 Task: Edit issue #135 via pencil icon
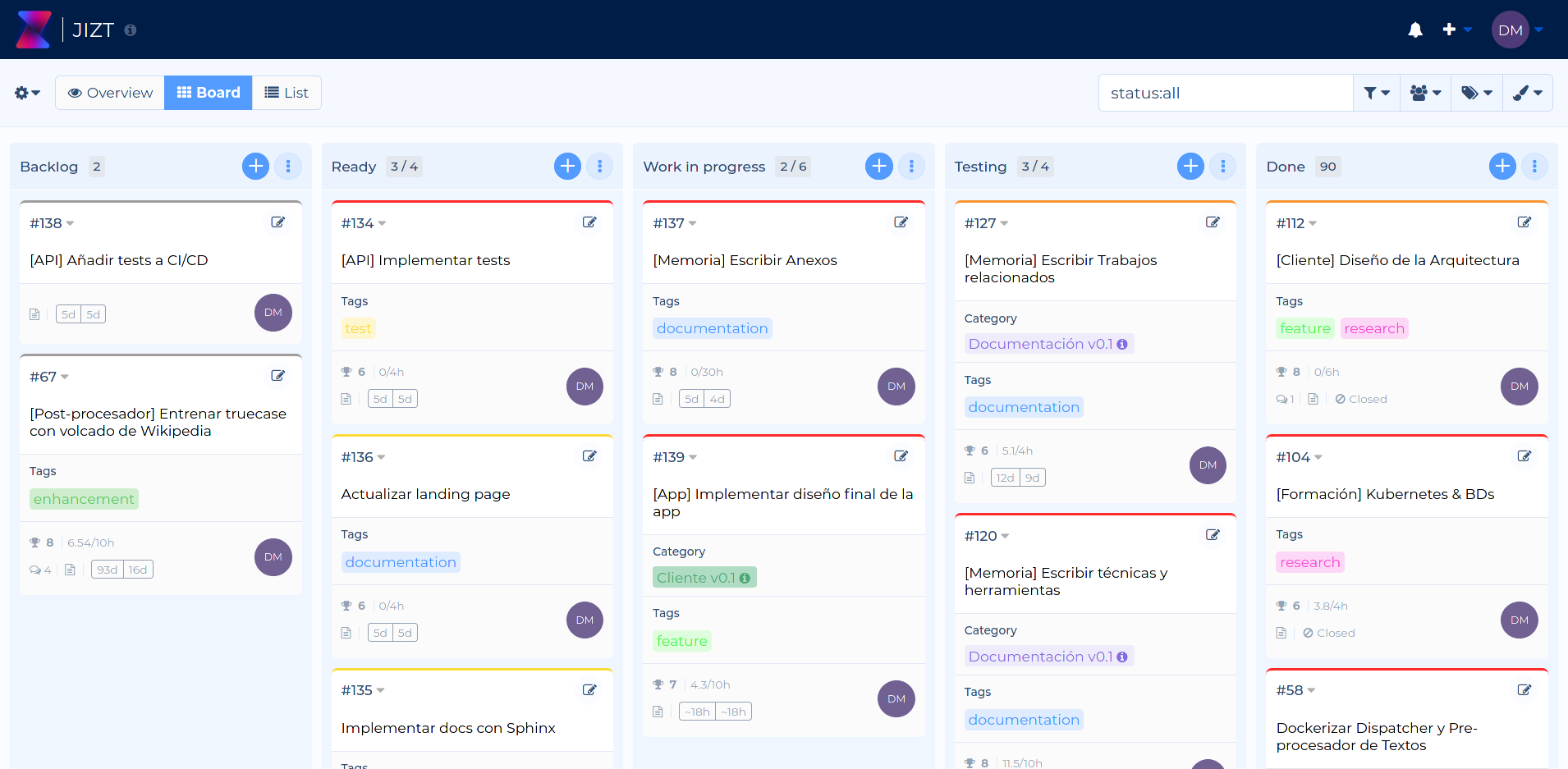[589, 690]
